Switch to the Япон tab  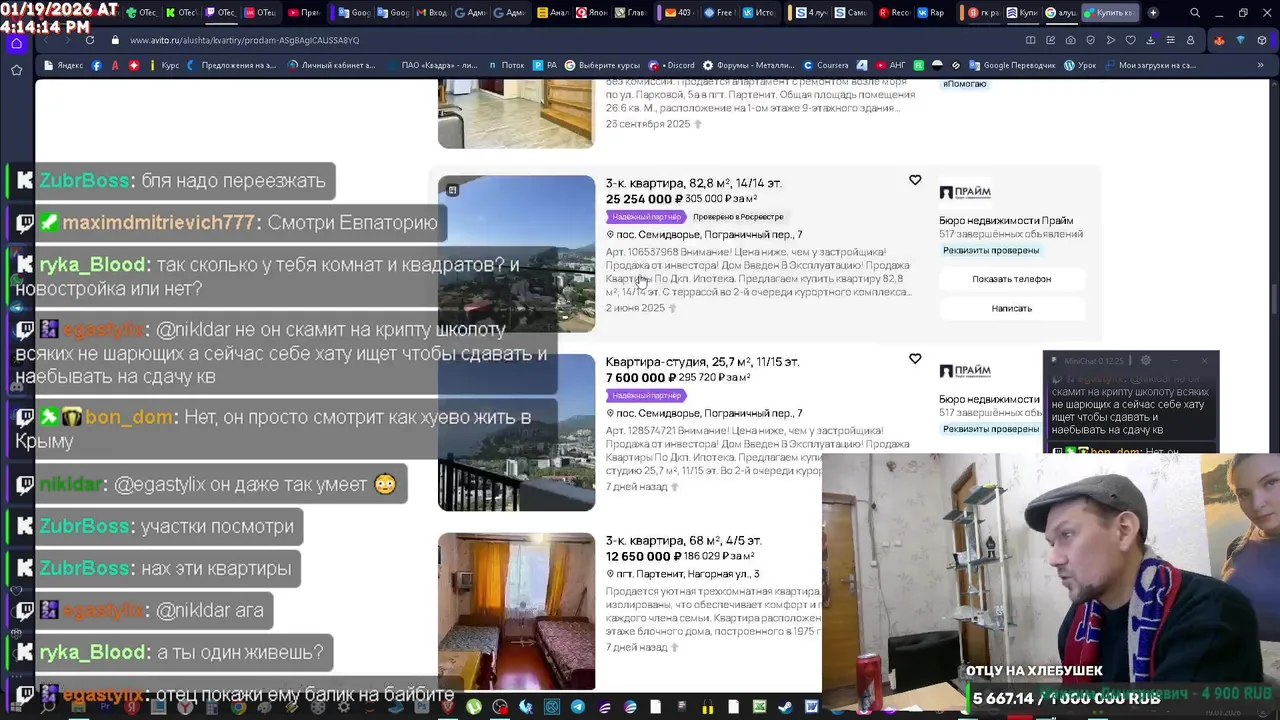click(590, 13)
